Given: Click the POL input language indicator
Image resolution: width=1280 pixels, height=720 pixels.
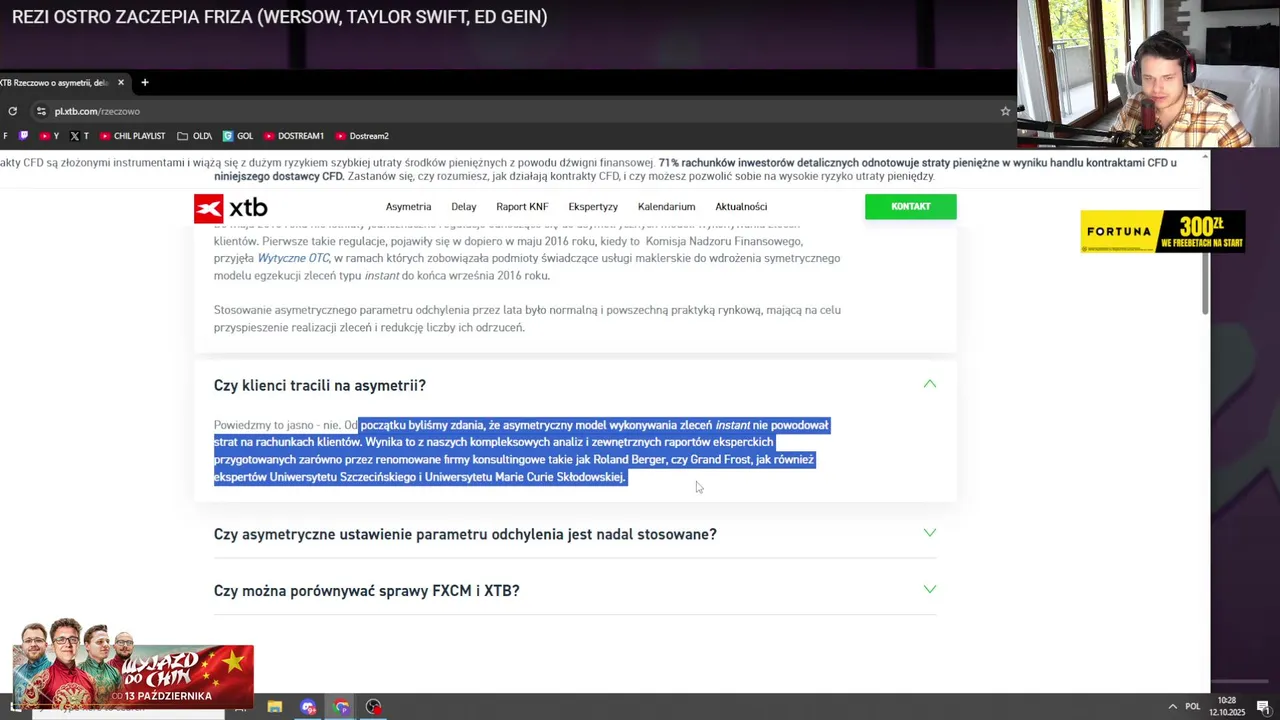Looking at the screenshot, I should pyautogui.click(x=1192, y=707).
